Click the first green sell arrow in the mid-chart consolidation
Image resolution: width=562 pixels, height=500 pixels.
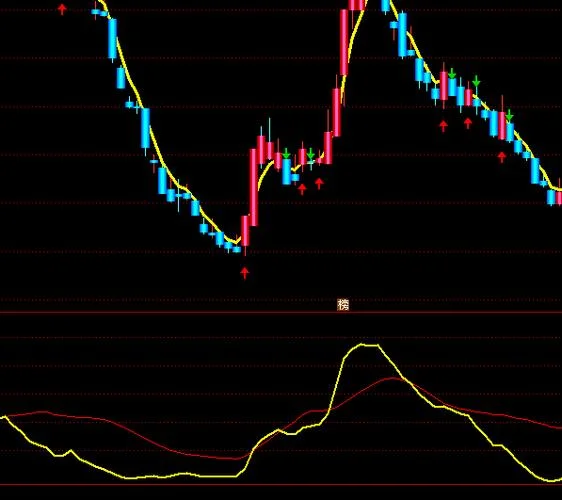[286, 153]
